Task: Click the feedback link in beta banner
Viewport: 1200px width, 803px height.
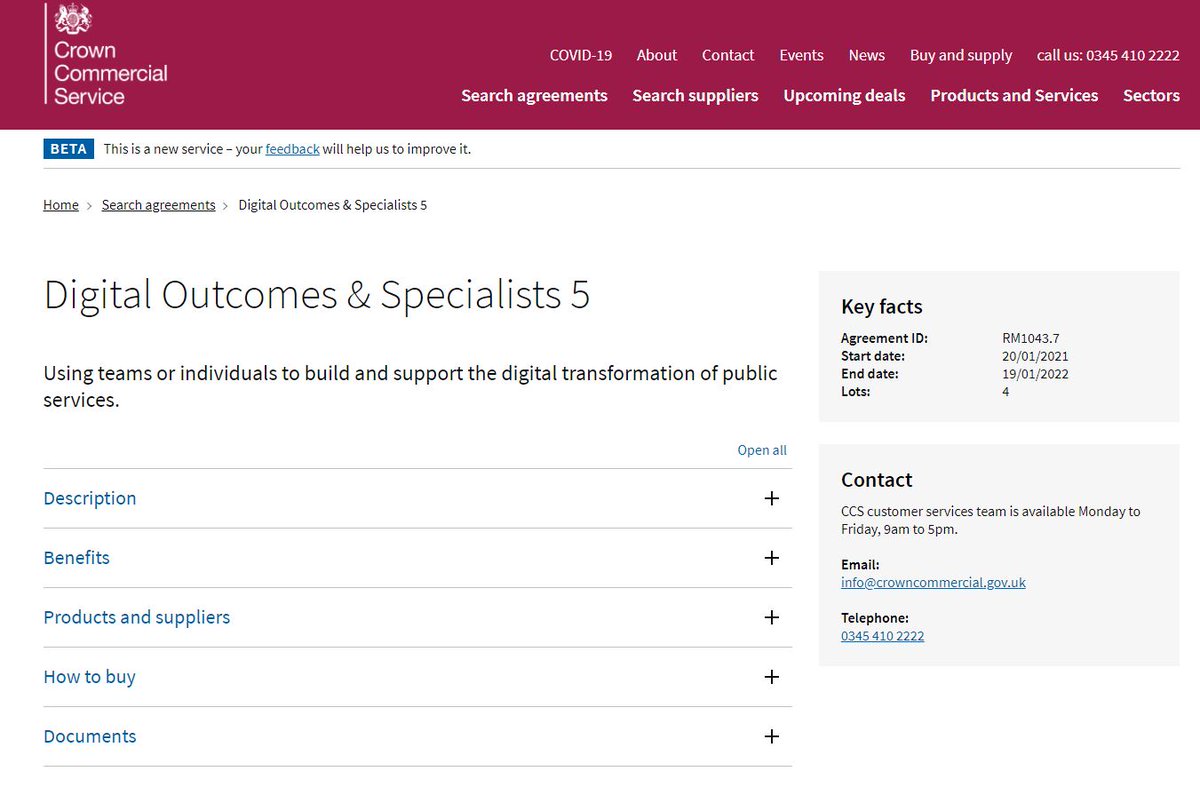Action: (292, 149)
